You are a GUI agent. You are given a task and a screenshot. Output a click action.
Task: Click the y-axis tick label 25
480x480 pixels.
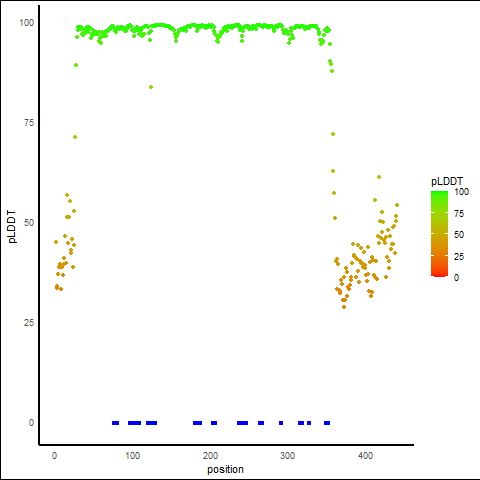coord(29,323)
